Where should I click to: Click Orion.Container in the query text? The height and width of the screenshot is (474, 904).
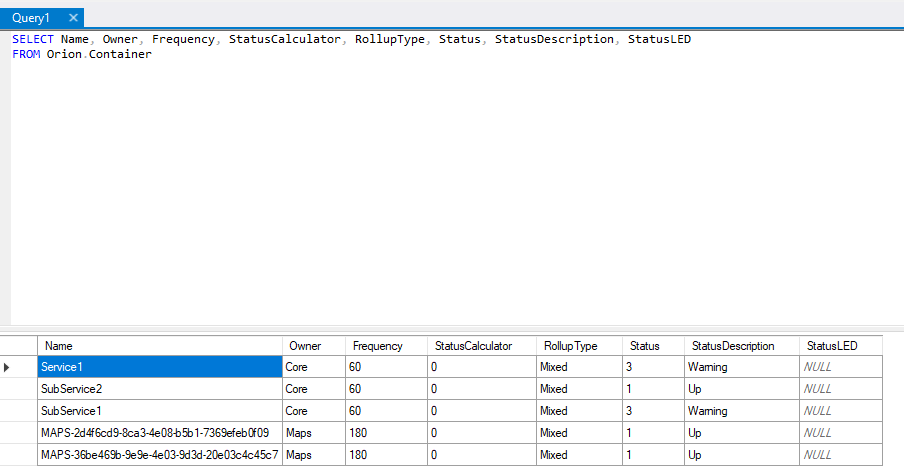(99, 54)
